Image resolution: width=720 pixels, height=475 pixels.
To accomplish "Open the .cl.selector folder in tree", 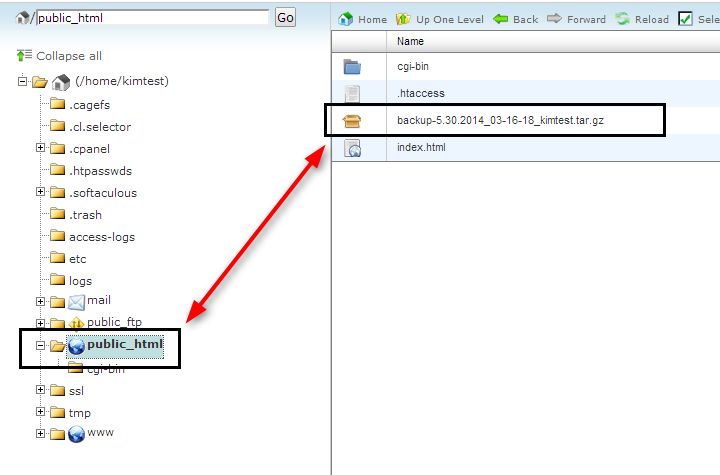I will [100, 127].
